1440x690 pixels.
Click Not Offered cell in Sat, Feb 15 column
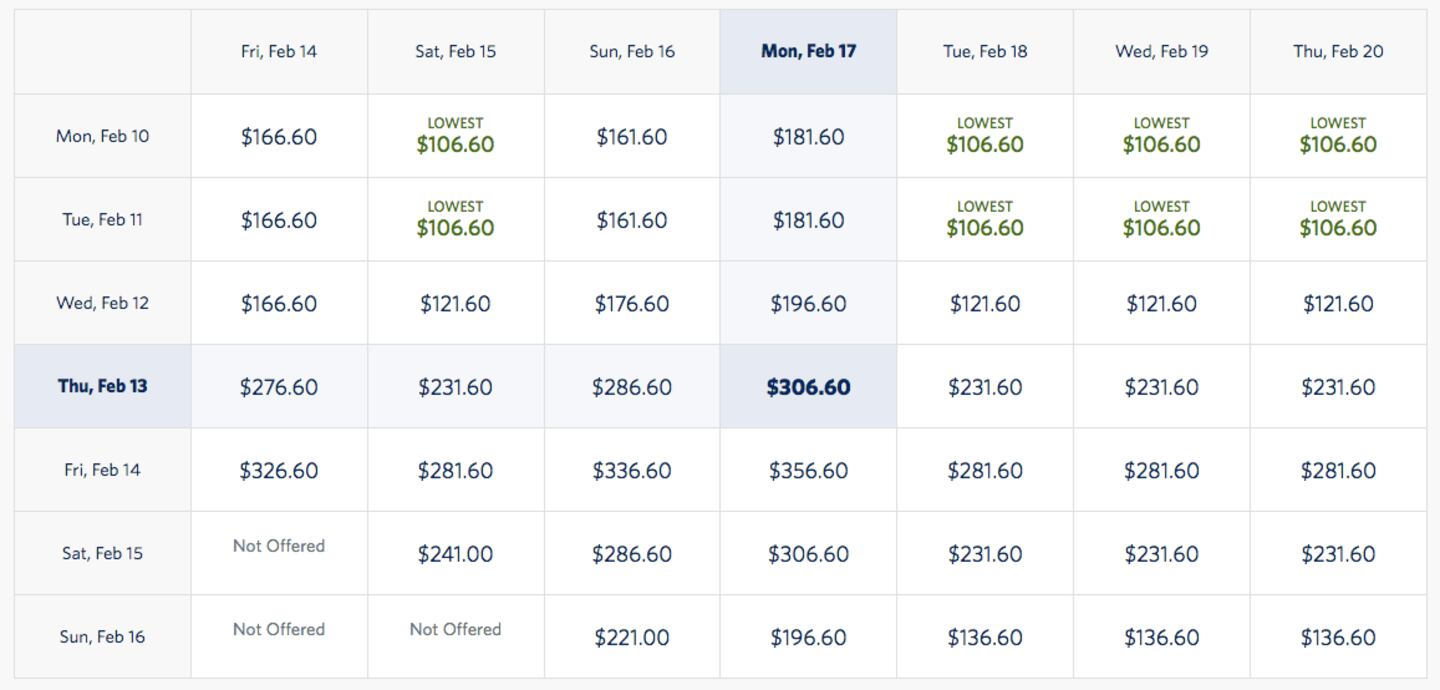tap(455, 630)
